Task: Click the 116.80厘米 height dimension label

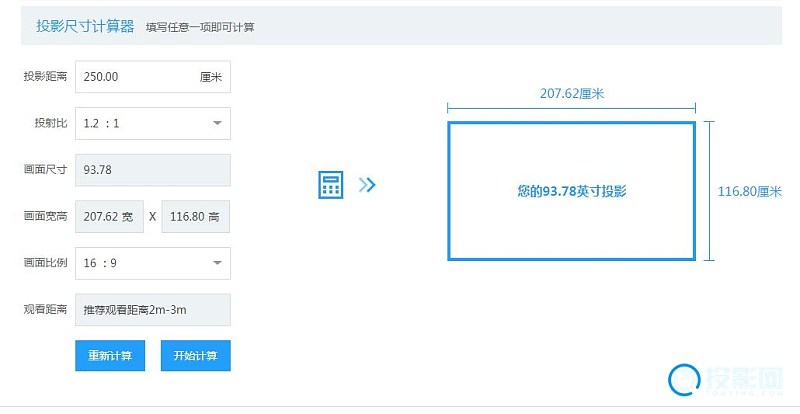Action: [x=750, y=191]
